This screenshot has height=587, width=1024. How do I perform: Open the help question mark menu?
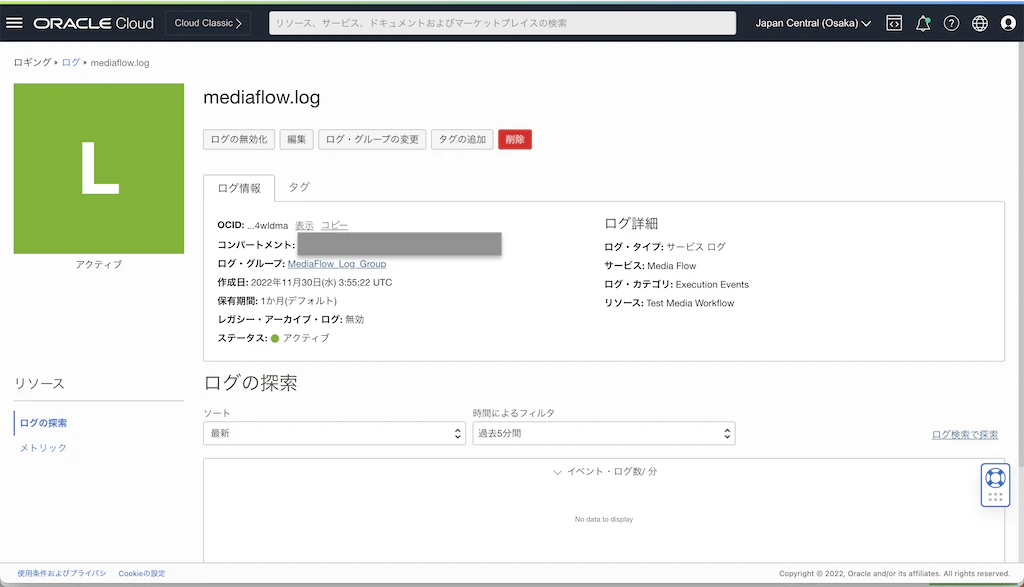tap(952, 23)
